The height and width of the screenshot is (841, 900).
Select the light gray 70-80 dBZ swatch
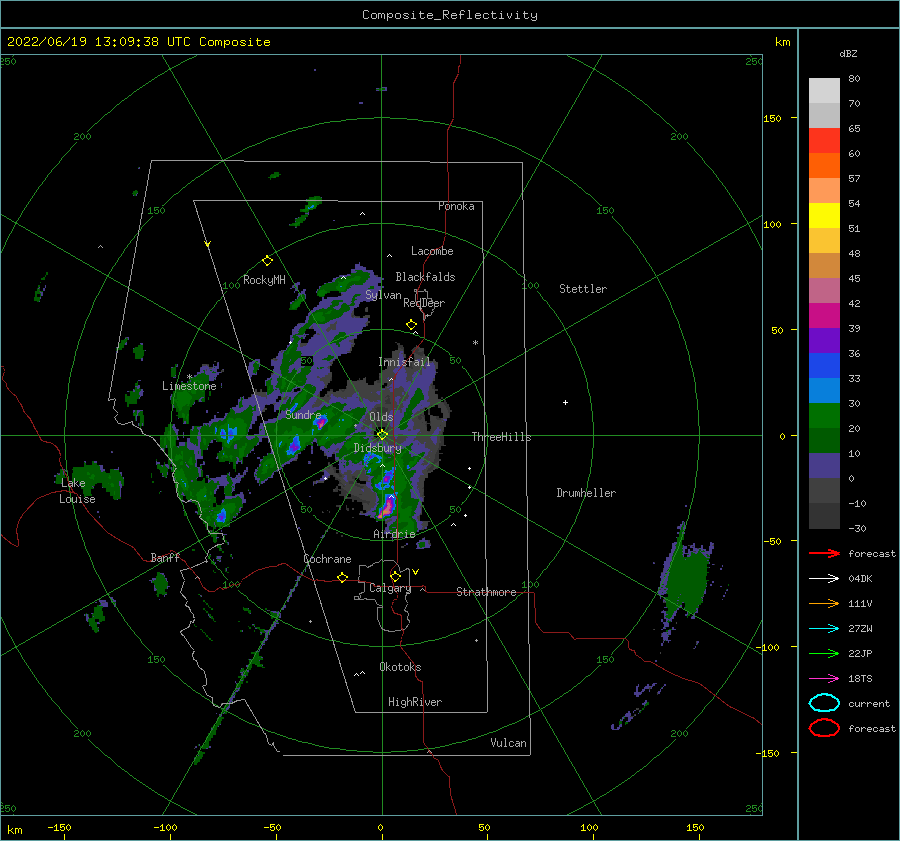pos(824,91)
